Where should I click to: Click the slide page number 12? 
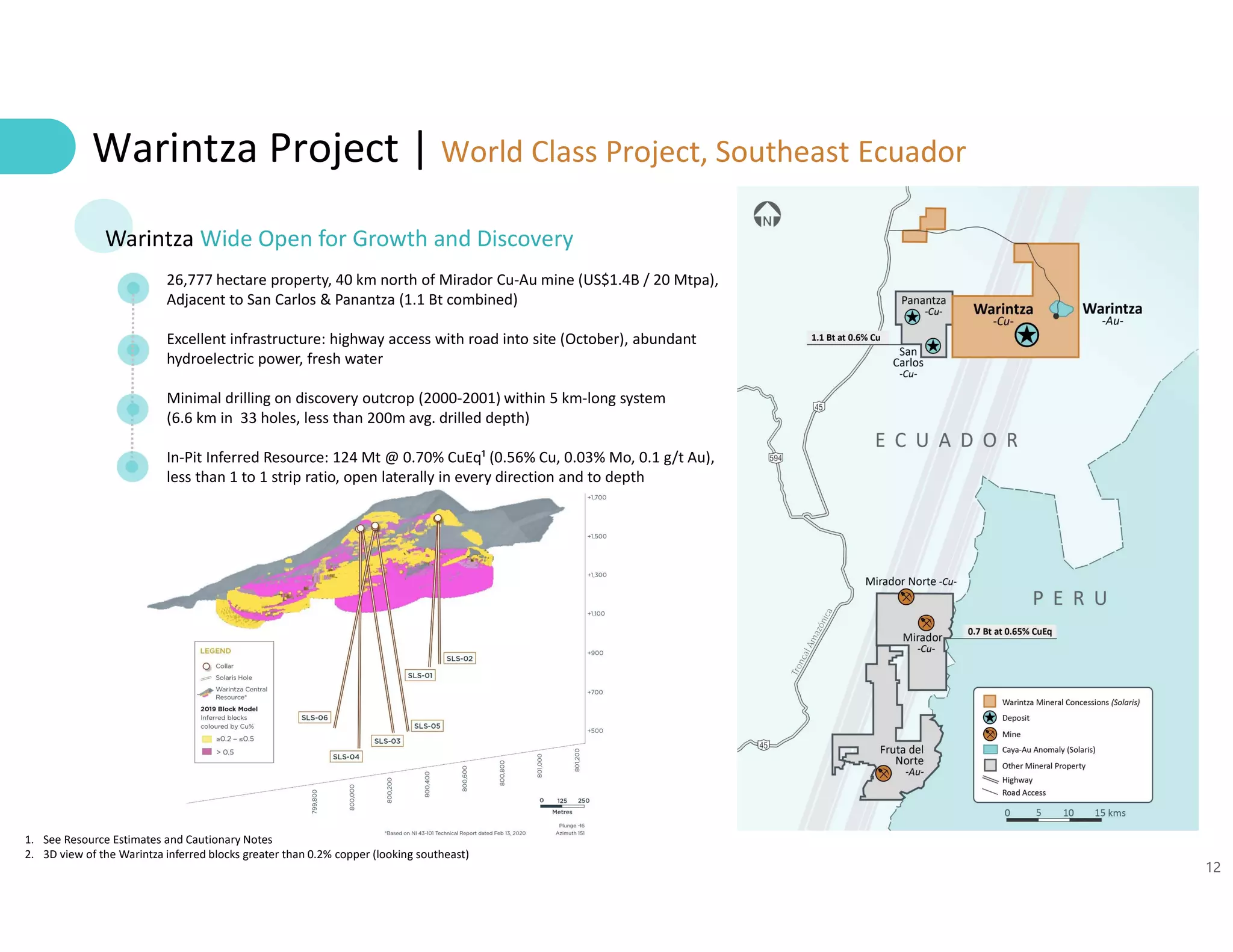coord(1213,867)
